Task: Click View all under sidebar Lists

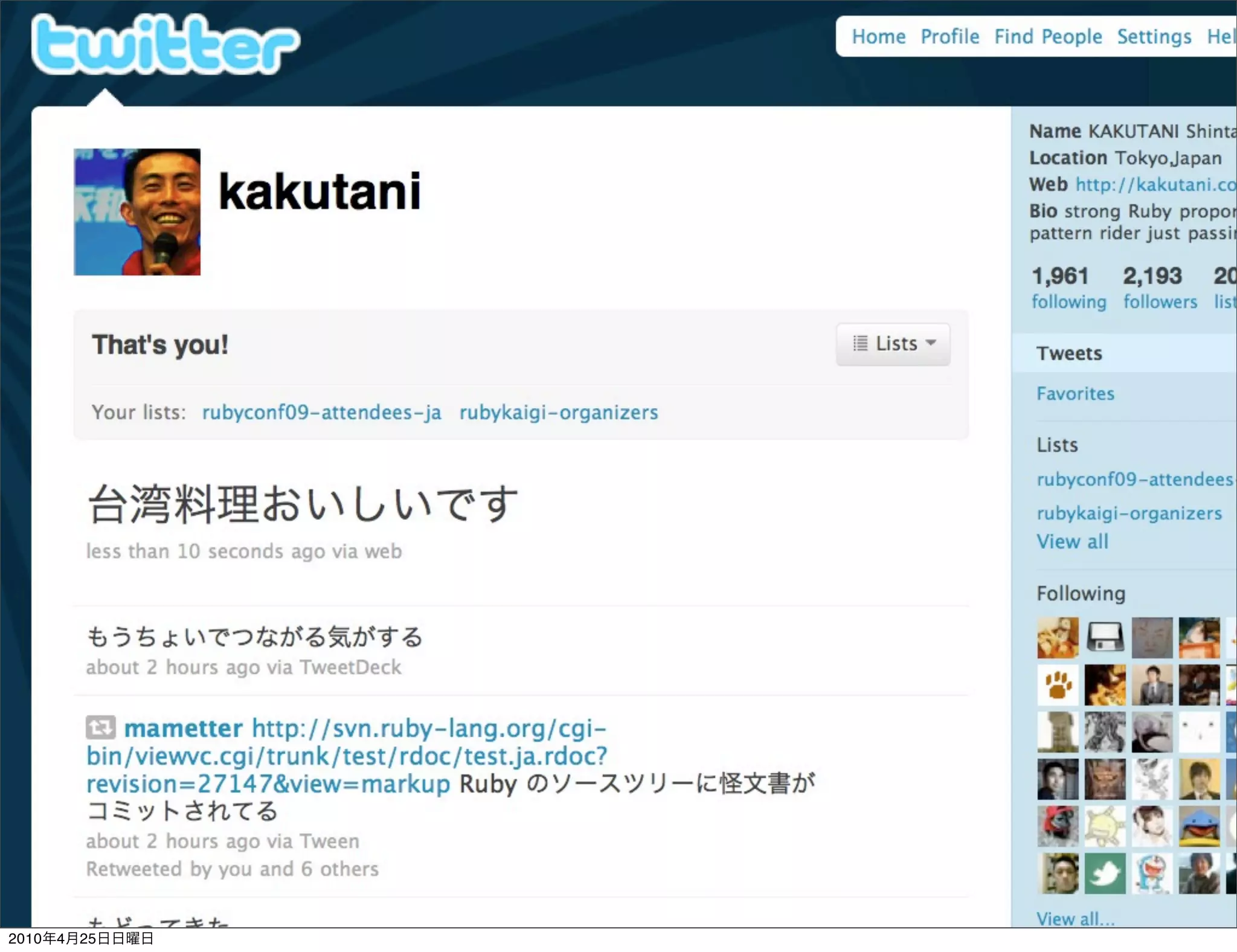Action: (1073, 541)
